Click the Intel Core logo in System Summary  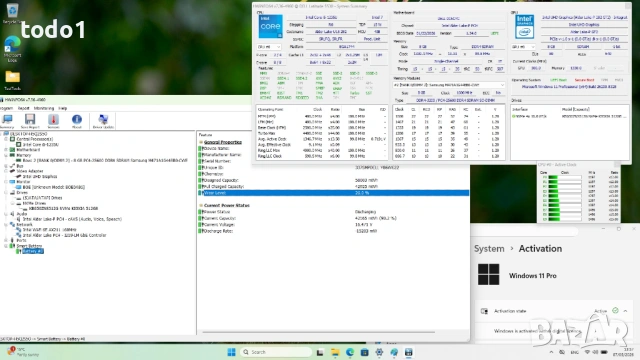(x=270, y=27)
